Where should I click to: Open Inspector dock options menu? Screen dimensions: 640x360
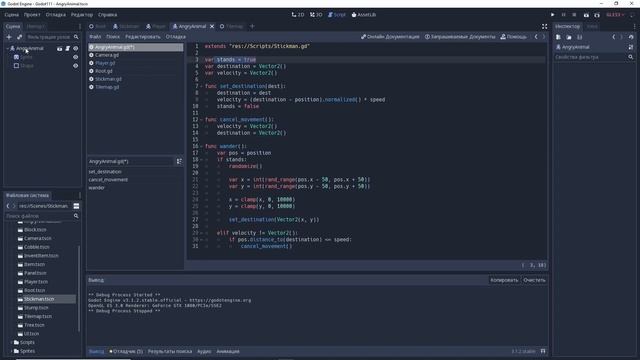[x=634, y=27]
